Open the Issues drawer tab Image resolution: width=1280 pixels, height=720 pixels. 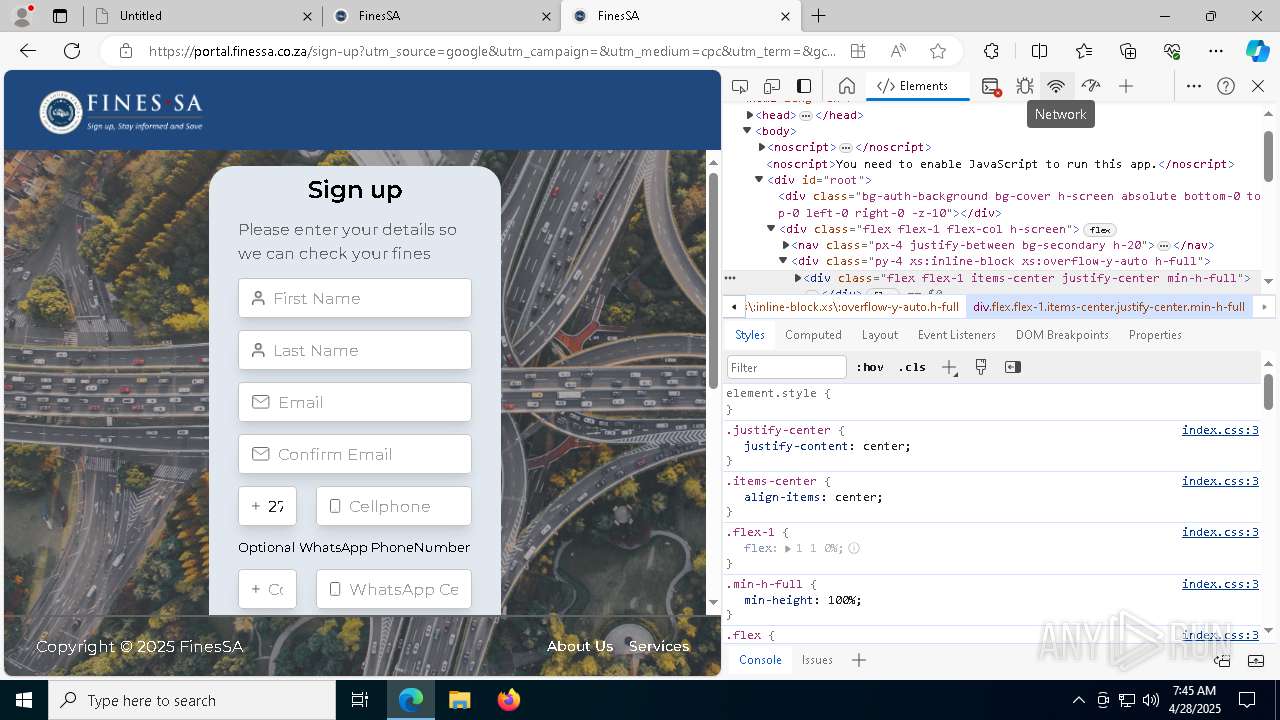(x=817, y=660)
